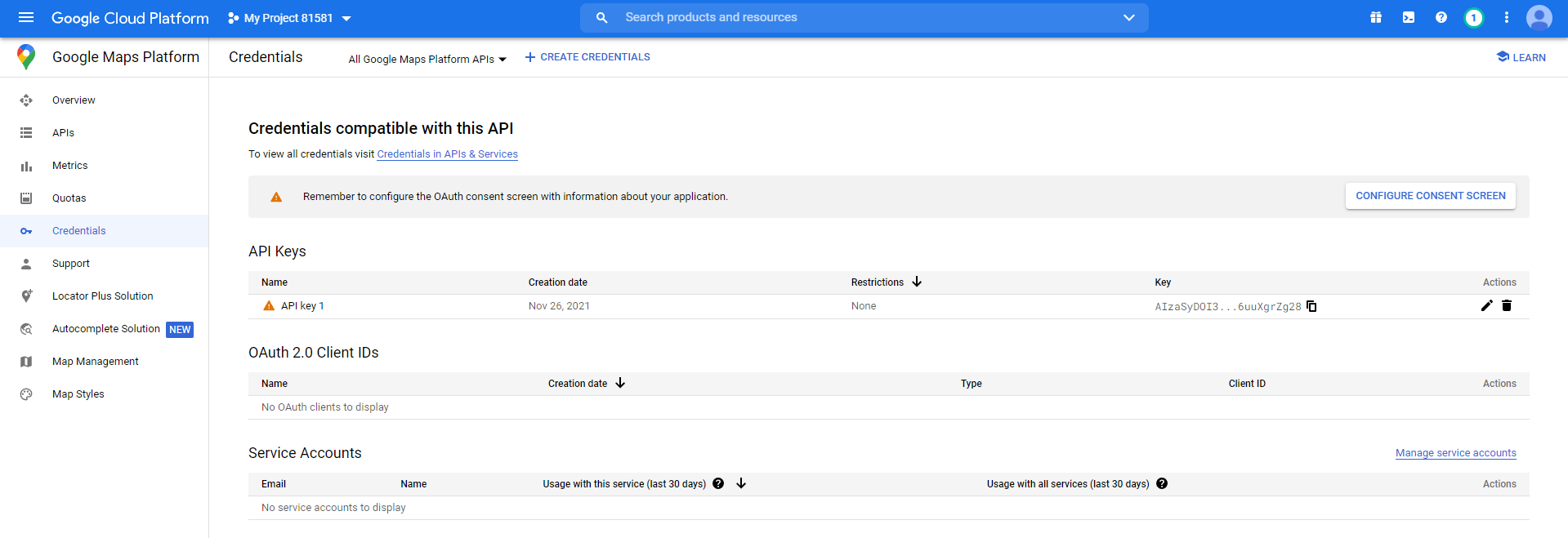Open Map Styles in the sidebar
This screenshot has height=538, width=1568.
(x=78, y=394)
